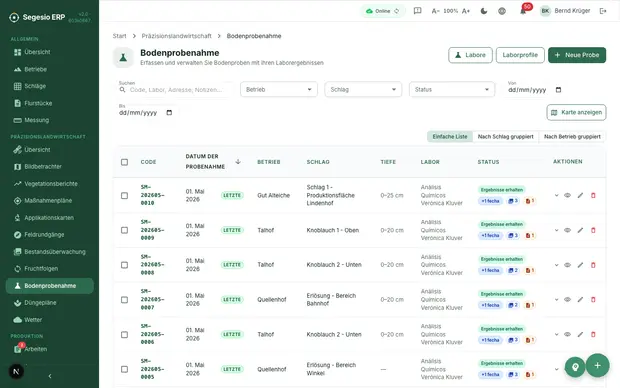Increase font size with A+ button
620x388 pixels.
pyautogui.click(x=466, y=11)
